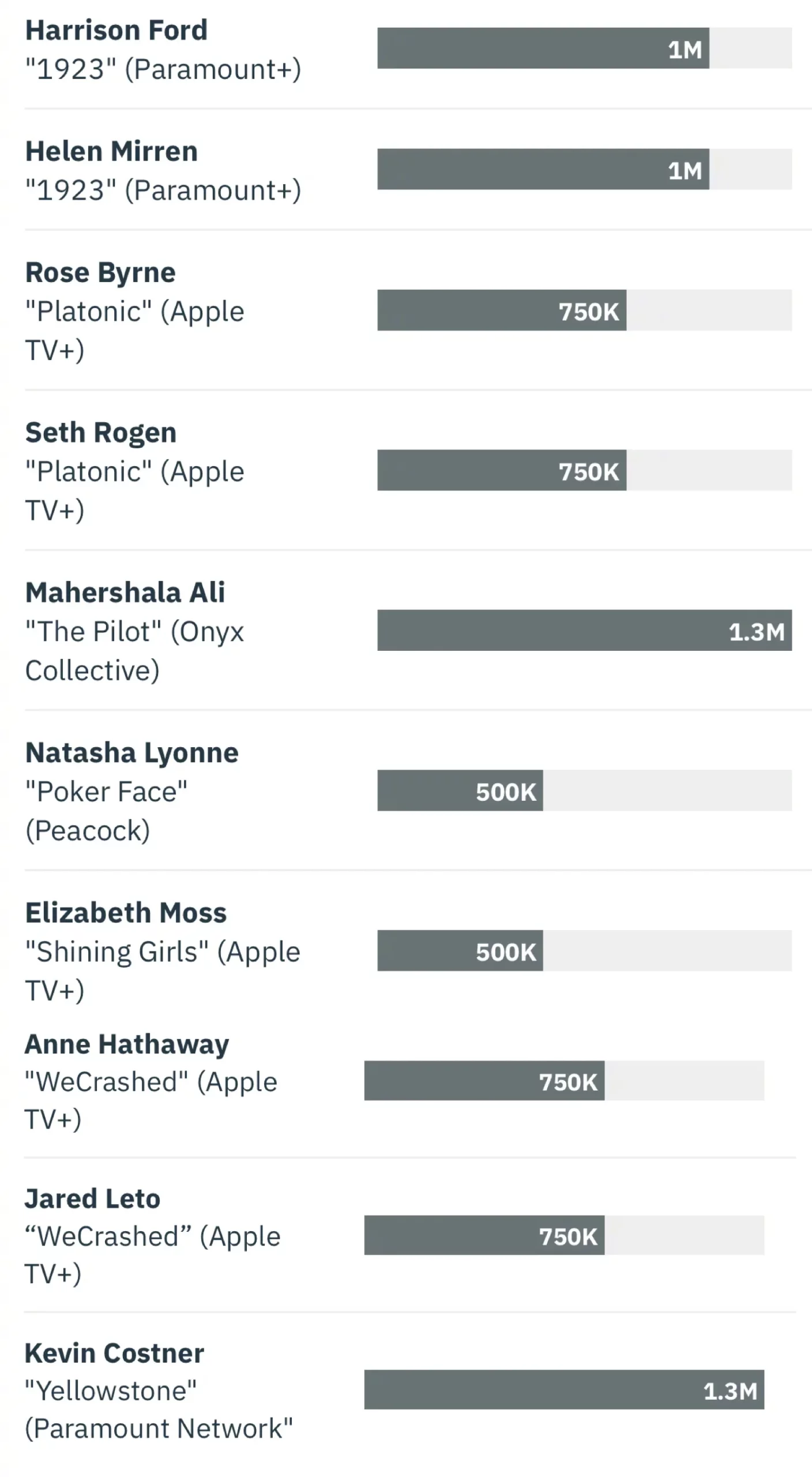The image size is (812, 1477).
Task: Click the "Poker Face" (Peacock) show text
Action: (106, 811)
